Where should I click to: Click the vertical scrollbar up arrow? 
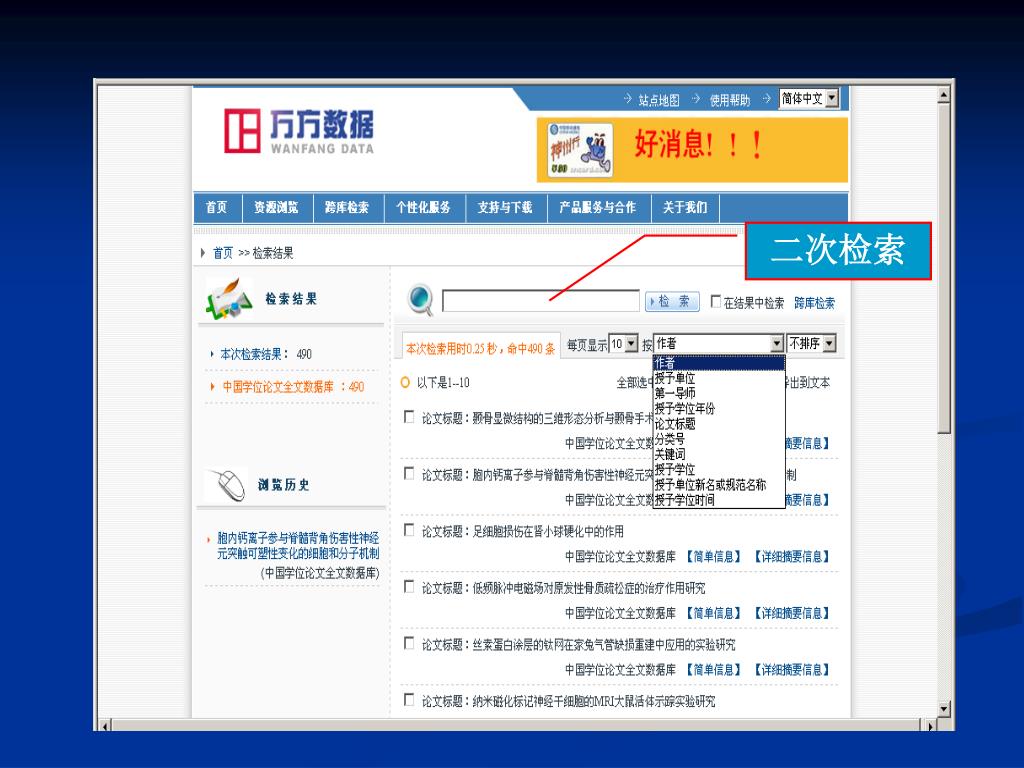pyautogui.click(x=944, y=95)
